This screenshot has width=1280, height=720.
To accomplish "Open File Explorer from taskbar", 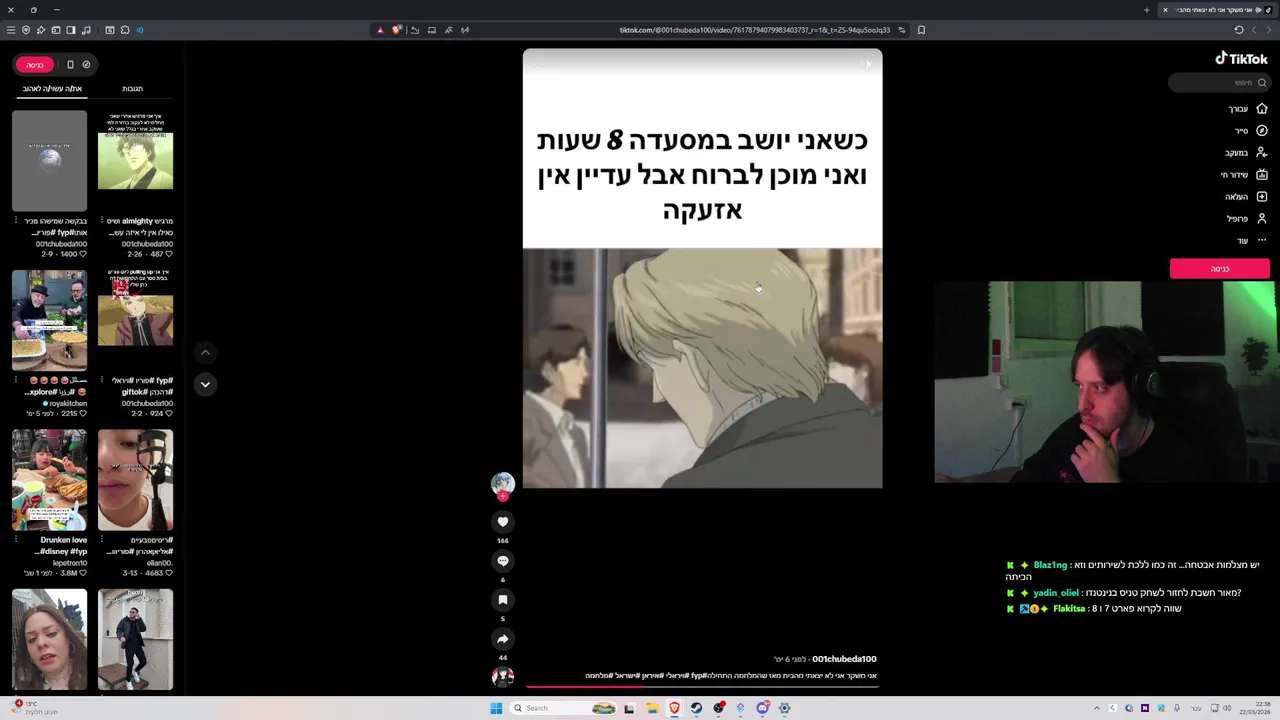I will [x=652, y=708].
